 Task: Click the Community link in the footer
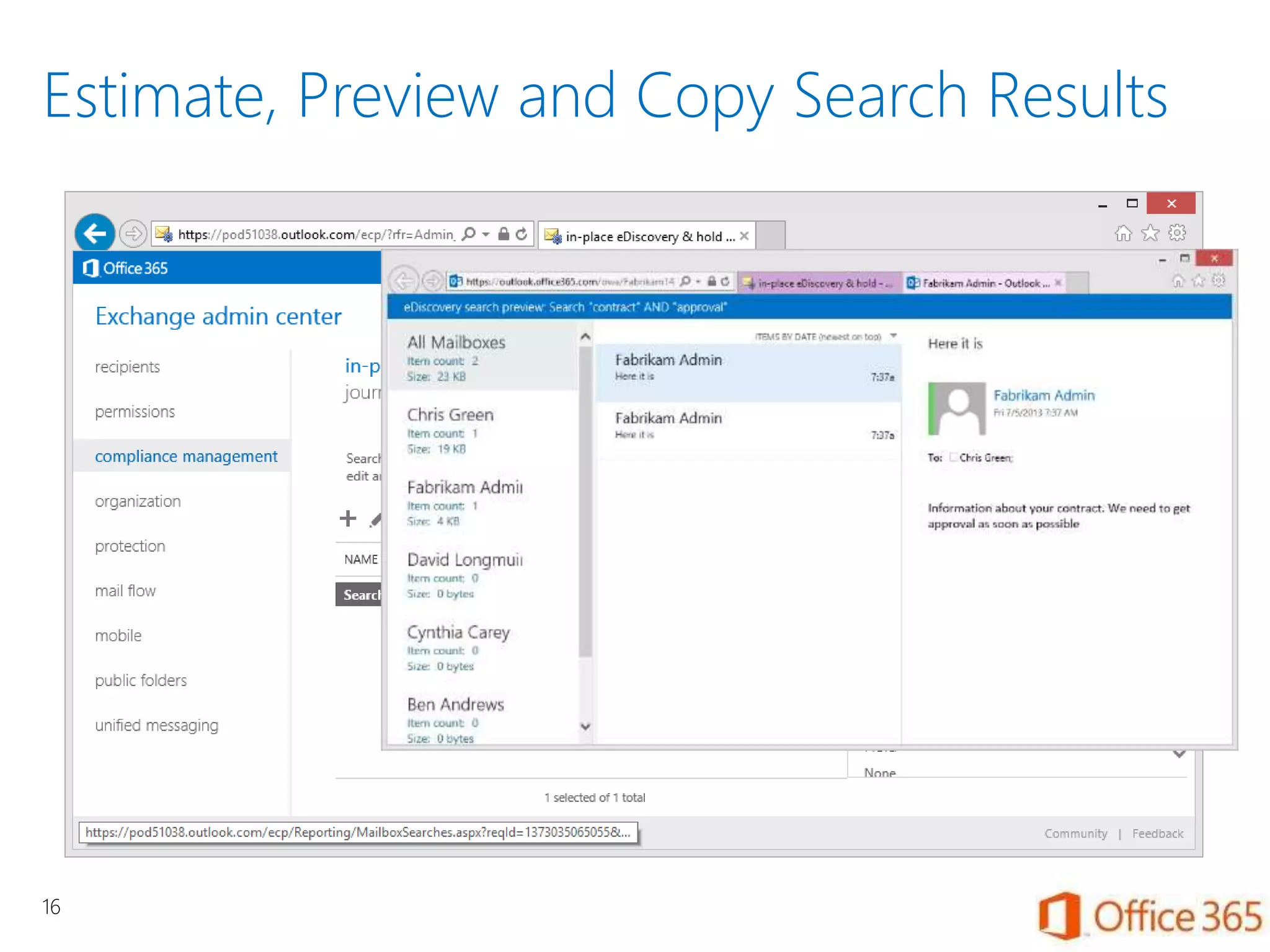pos(1075,834)
